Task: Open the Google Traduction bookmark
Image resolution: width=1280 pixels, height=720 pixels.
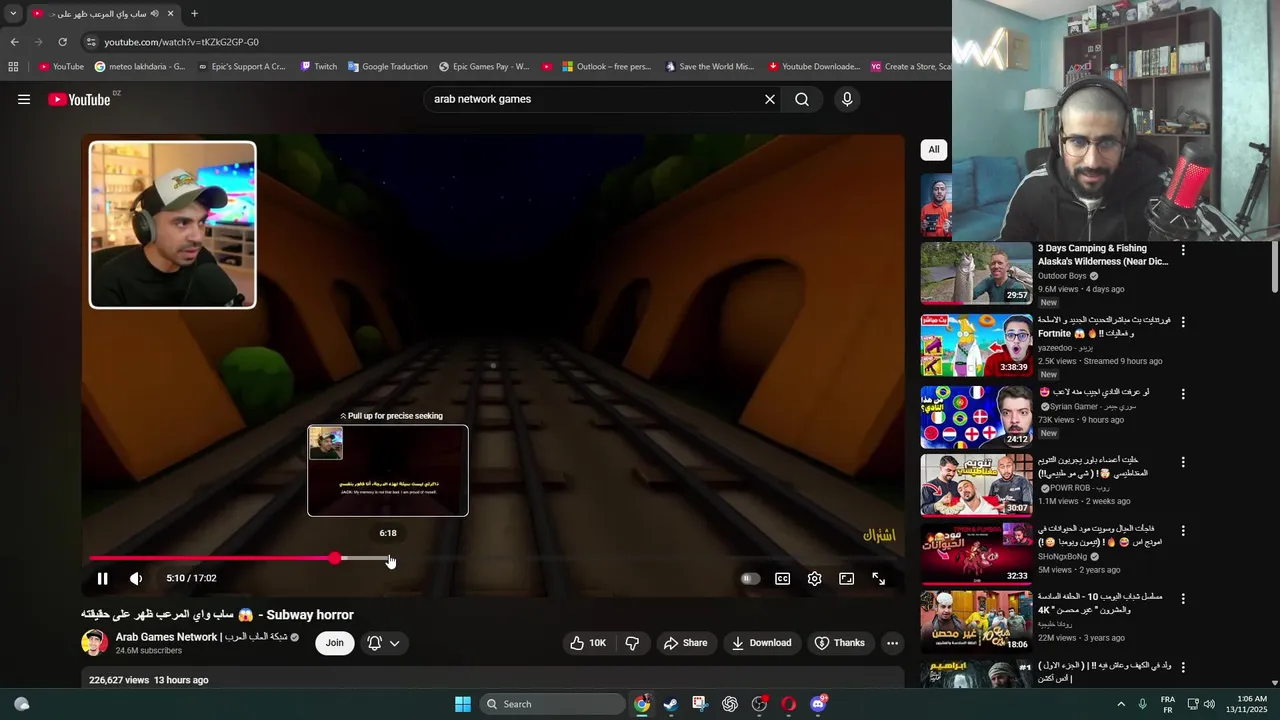Action: 388,67
